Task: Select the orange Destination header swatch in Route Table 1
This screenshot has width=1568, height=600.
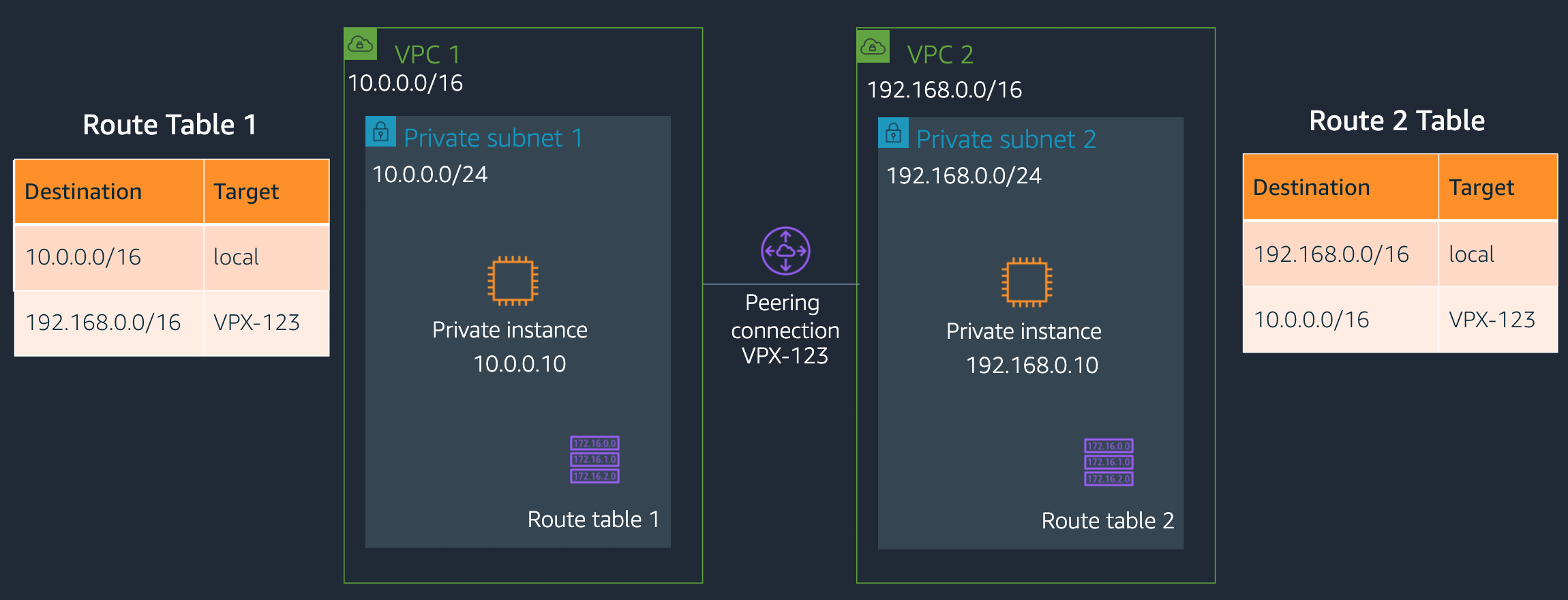Action: pyautogui.click(x=109, y=192)
